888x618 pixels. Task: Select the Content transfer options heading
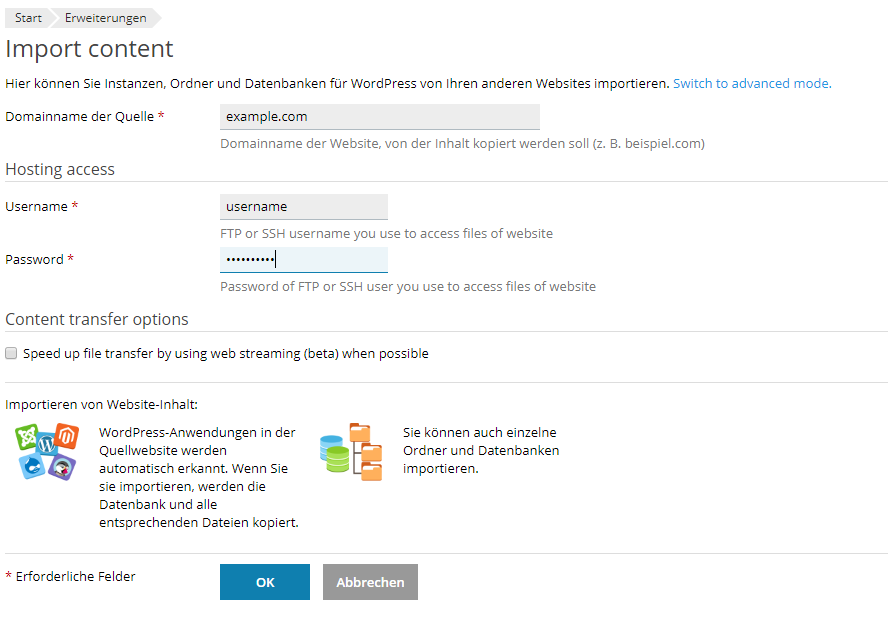[x=97, y=319]
